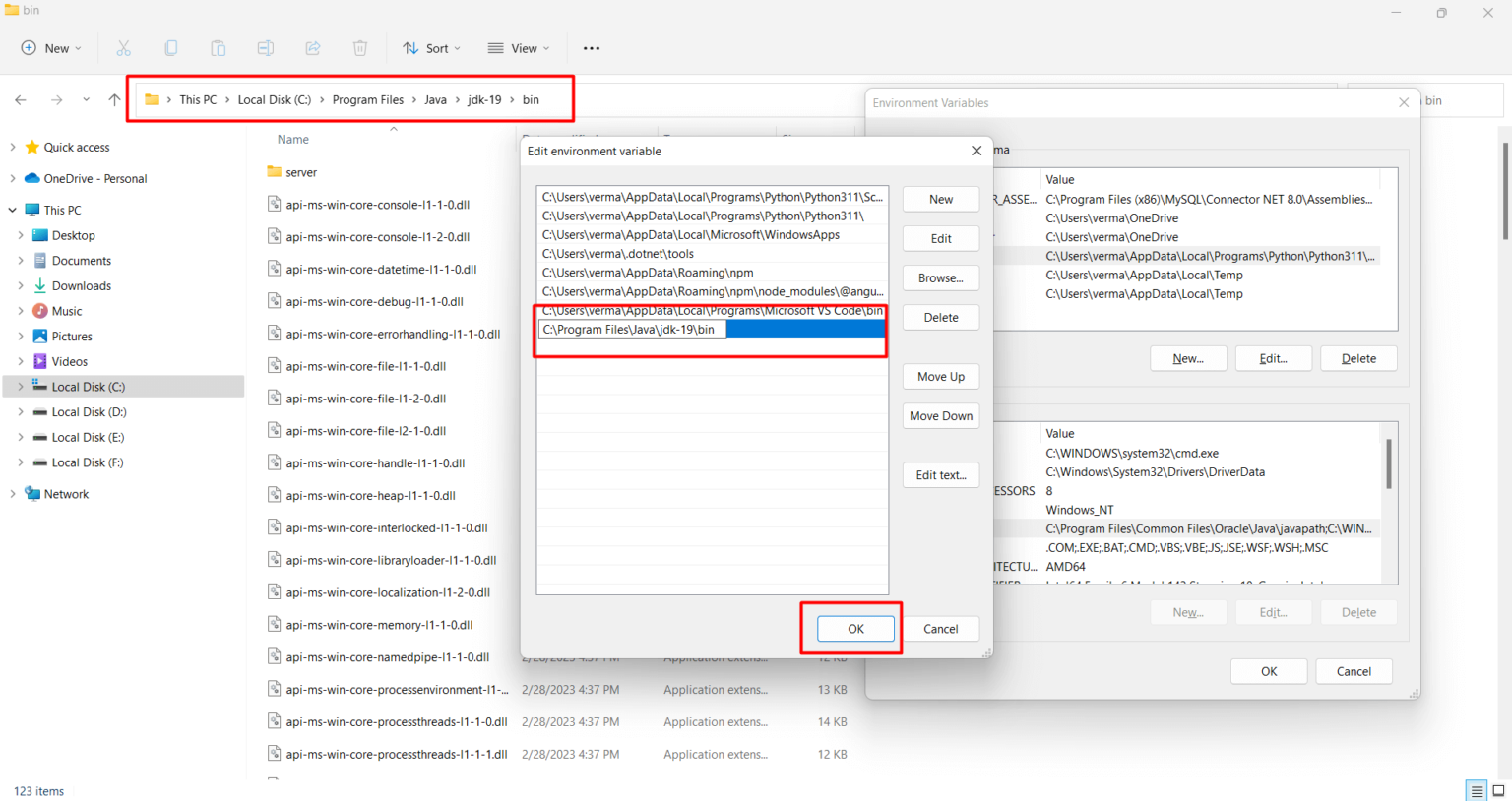The height and width of the screenshot is (801, 1512).
Task: Switch to large thumbnails view icon
Action: (1498, 790)
